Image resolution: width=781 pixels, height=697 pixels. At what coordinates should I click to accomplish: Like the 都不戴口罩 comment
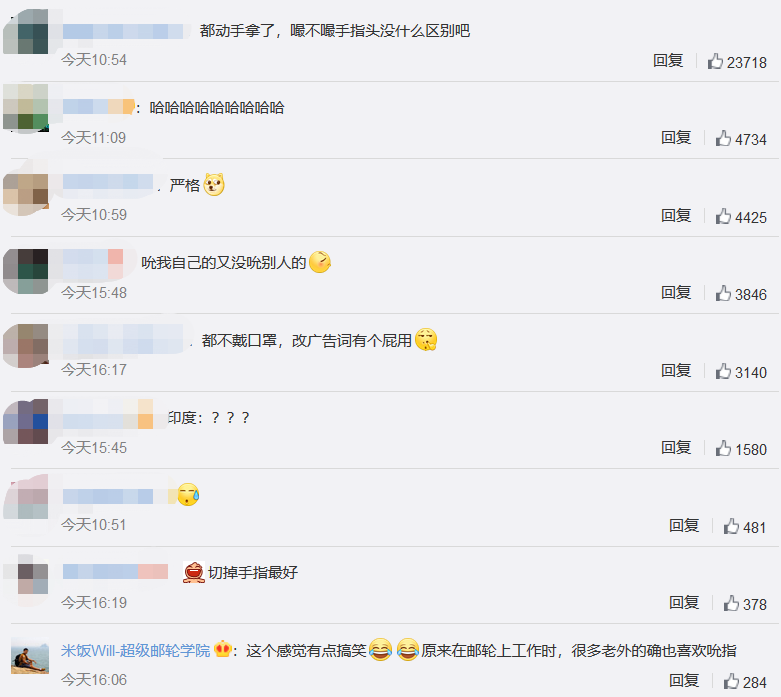[723, 371]
